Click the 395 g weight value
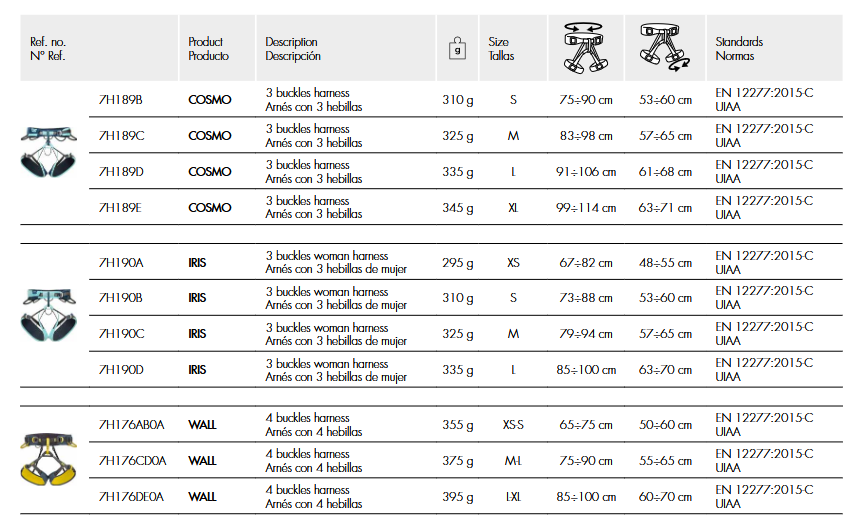856x523 pixels. [x=458, y=497]
